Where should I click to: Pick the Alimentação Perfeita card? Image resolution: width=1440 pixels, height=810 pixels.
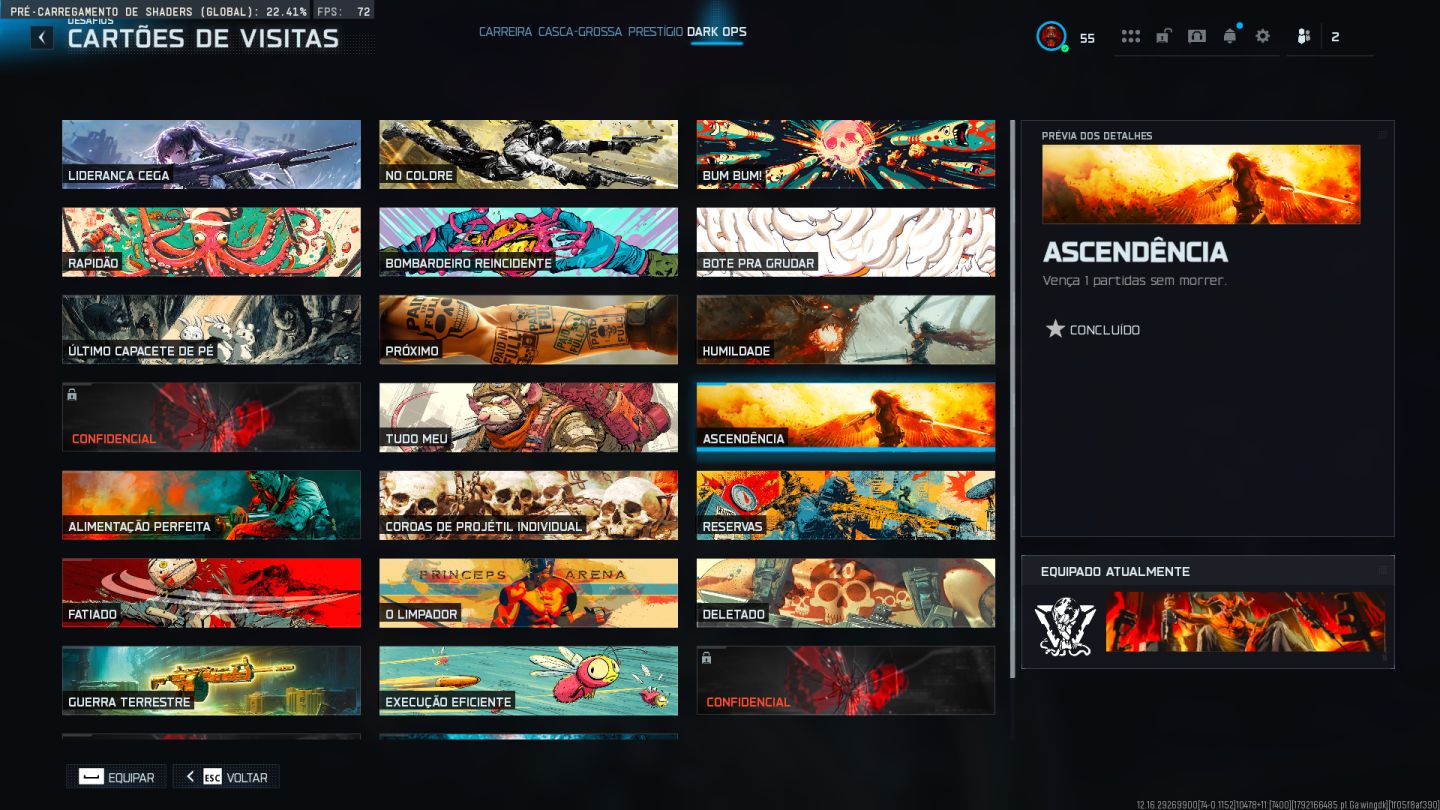point(211,505)
